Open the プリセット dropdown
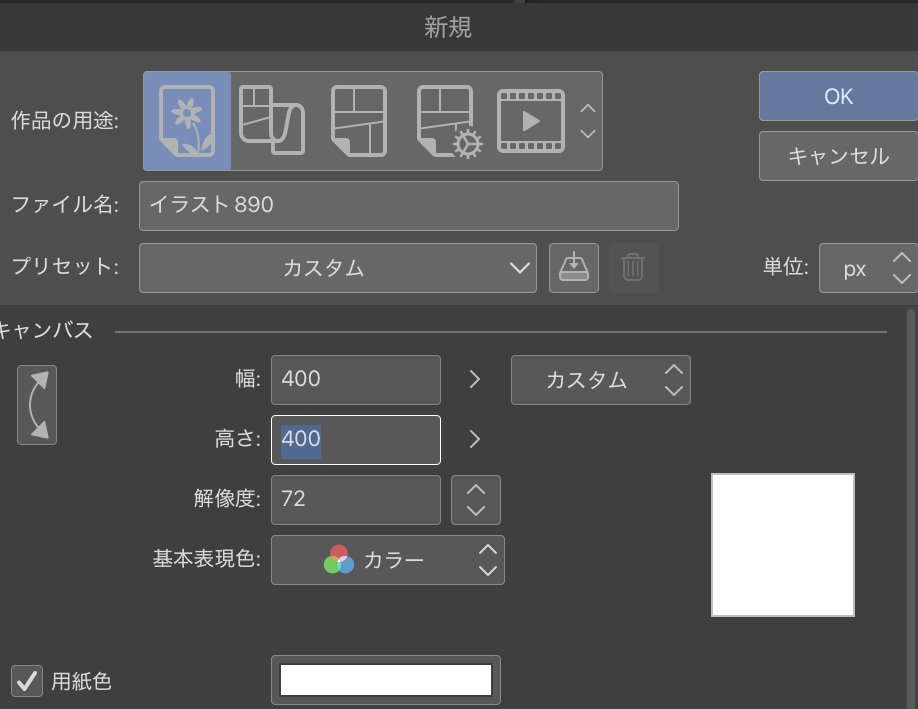918x709 pixels. coord(338,268)
